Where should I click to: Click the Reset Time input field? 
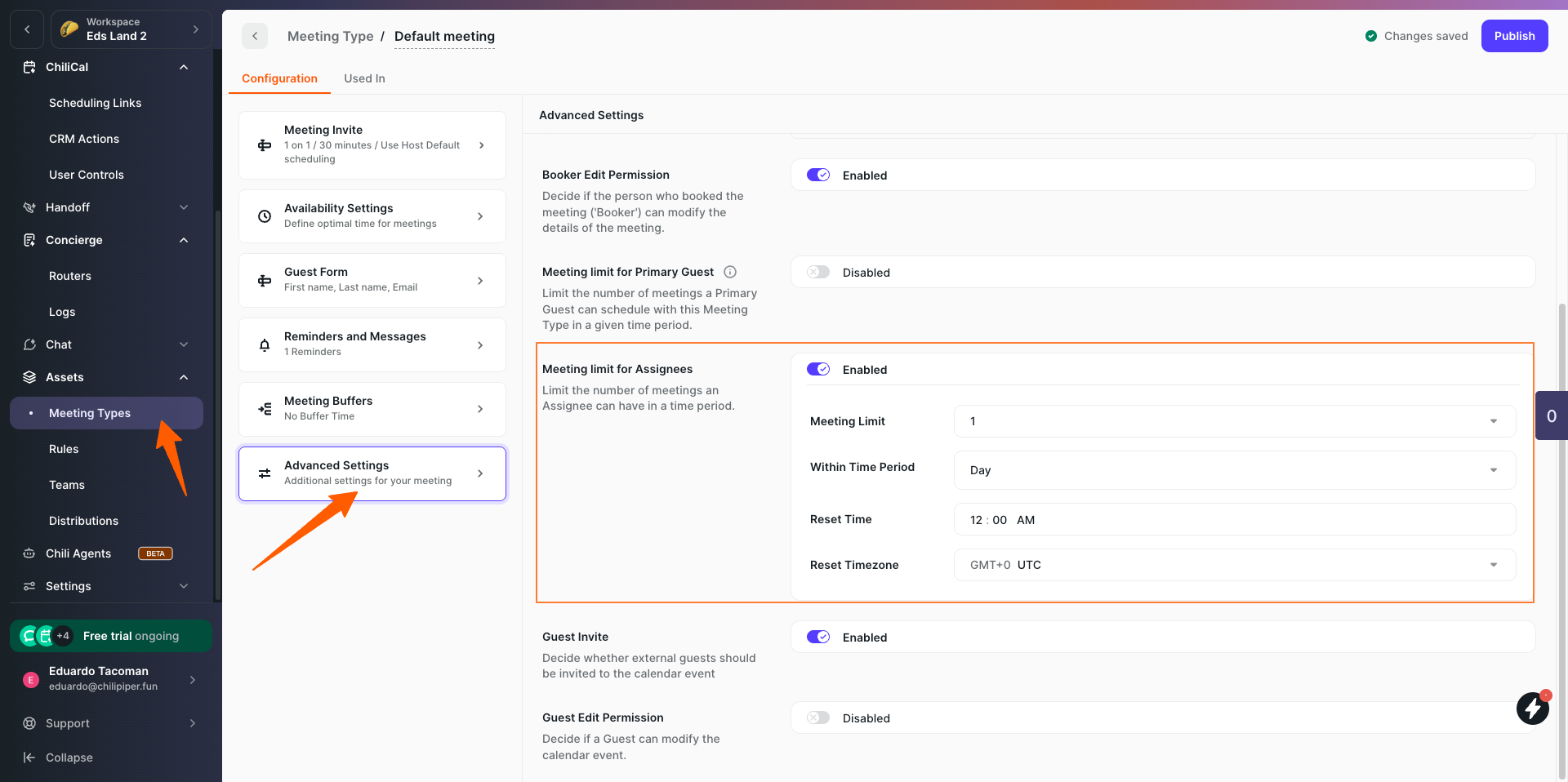click(x=1234, y=520)
